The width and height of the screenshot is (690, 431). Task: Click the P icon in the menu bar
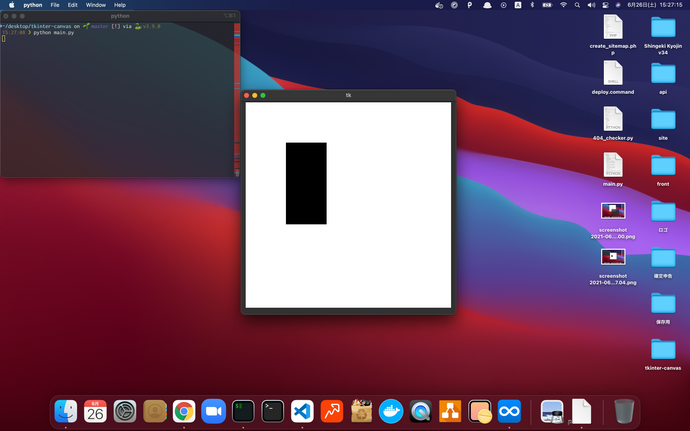(x=470, y=5)
